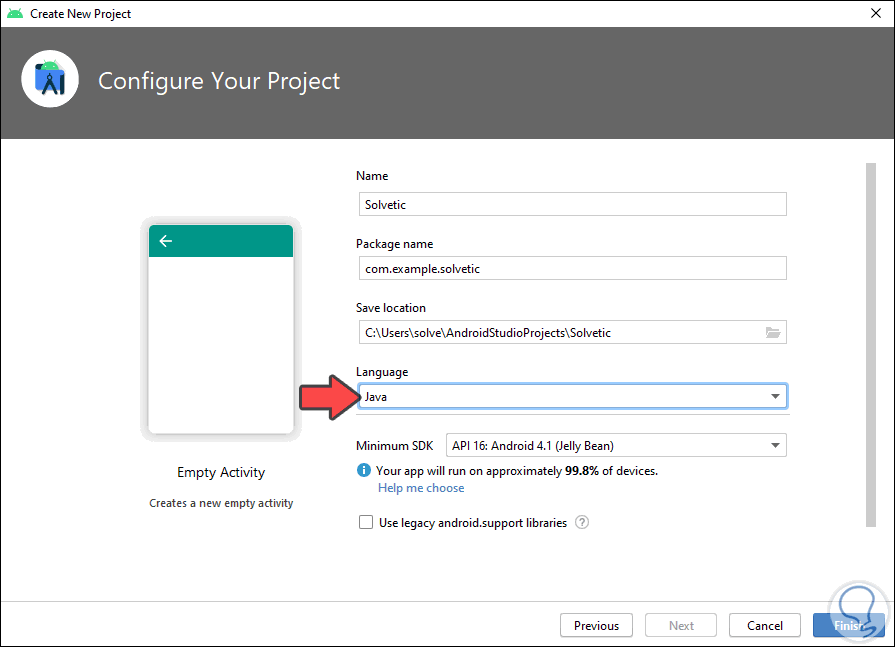Image resolution: width=895 pixels, height=647 pixels.
Task: Click the Previous button
Action: 596,625
